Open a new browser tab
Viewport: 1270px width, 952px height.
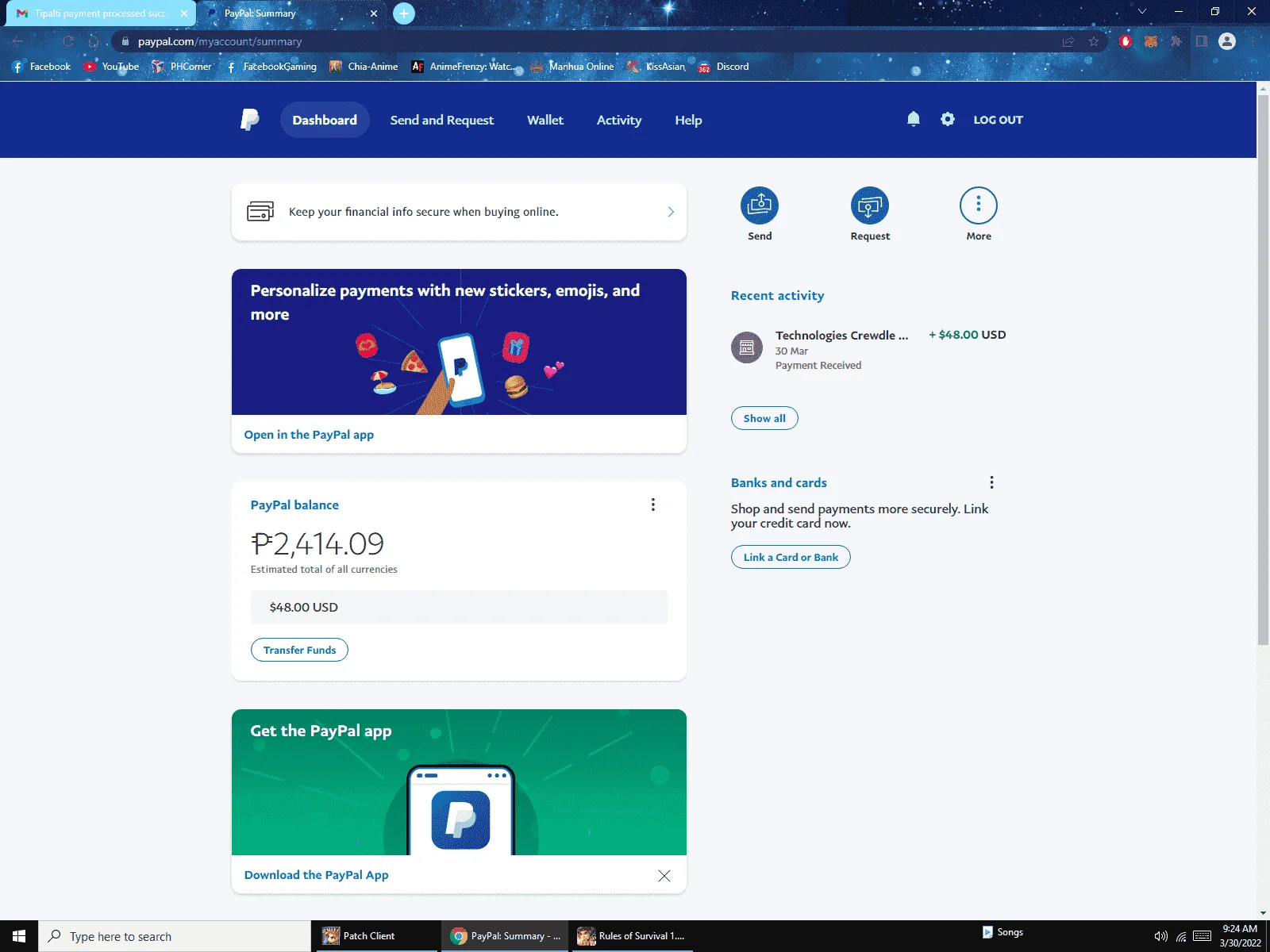[x=404, y=13]
